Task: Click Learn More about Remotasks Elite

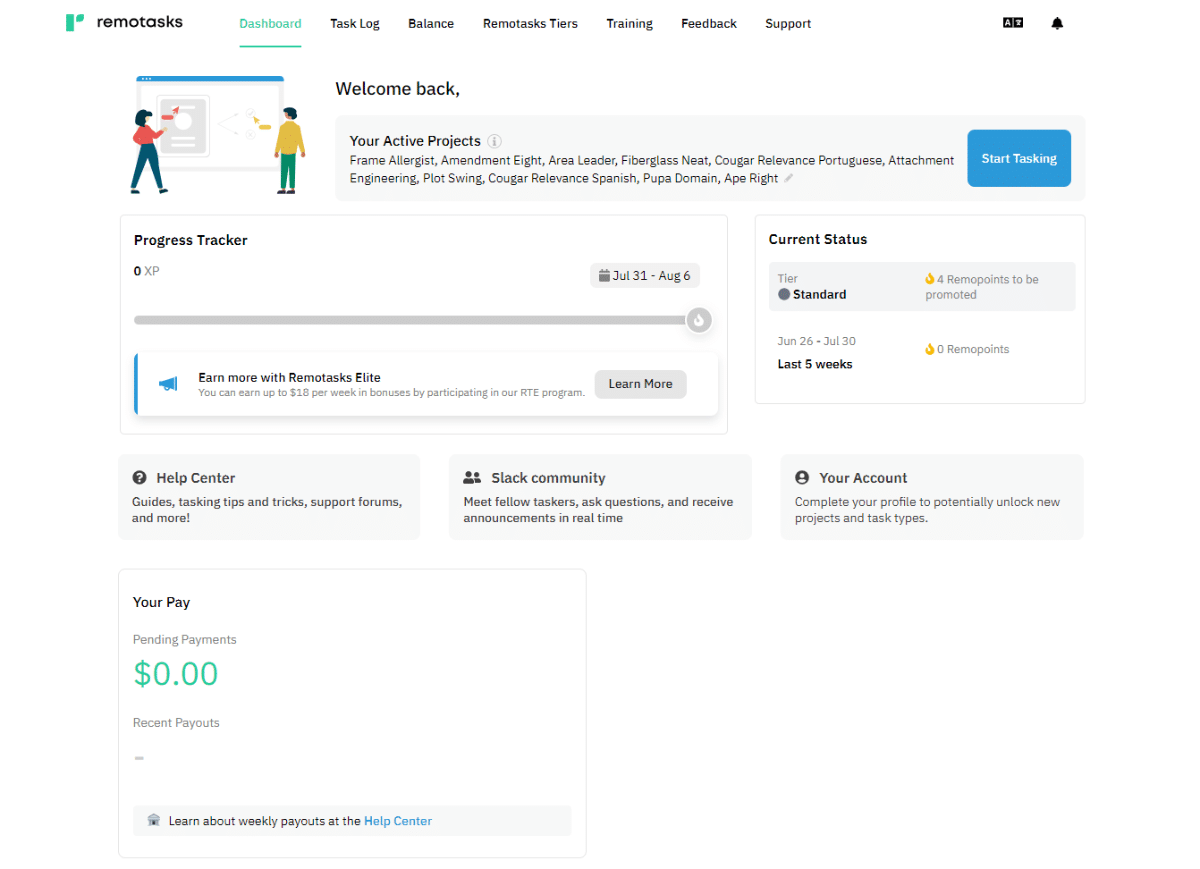Action: pyautogui.click(x=641, y=384)
